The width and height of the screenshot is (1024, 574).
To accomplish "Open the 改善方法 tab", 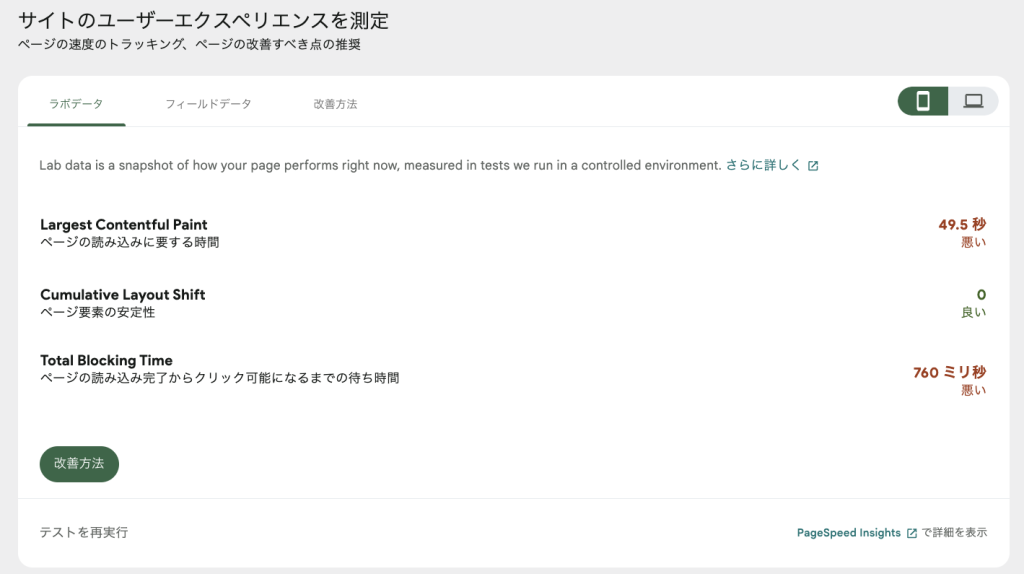I will pyautogui.click(x=335, y=104).
